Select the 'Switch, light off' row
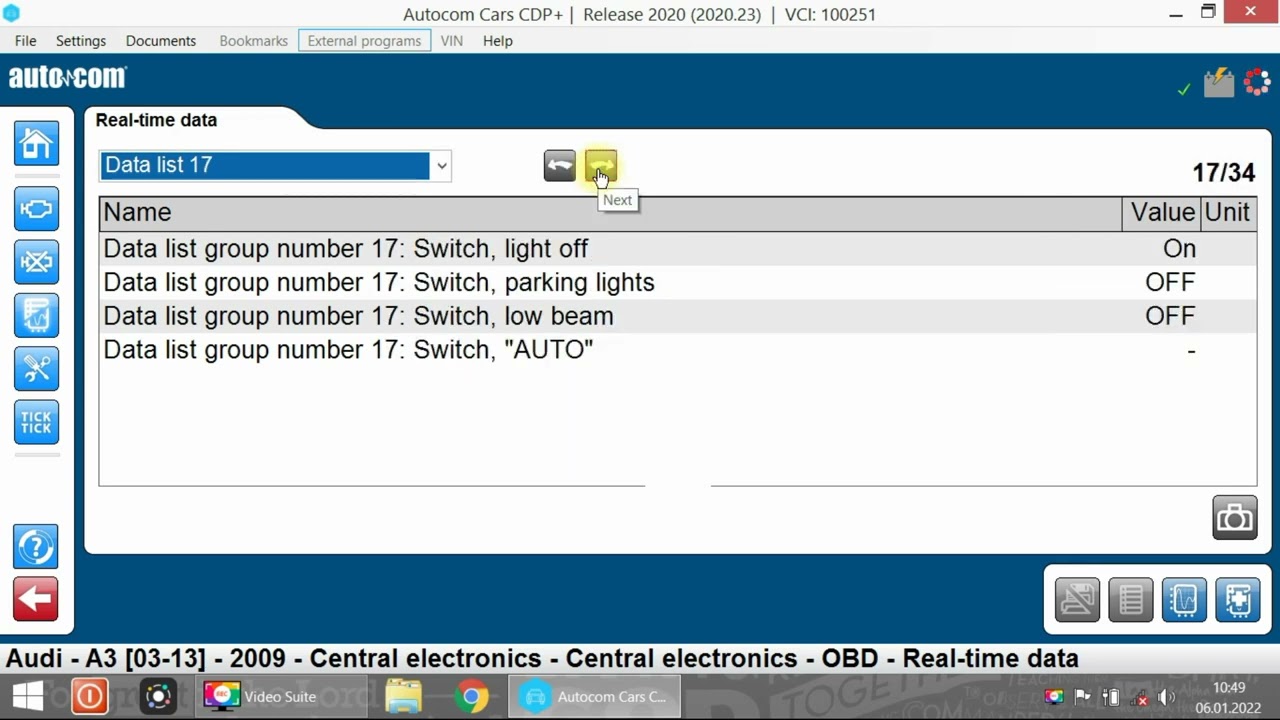Screen dimensions: 1280x720 coord(677,248)
